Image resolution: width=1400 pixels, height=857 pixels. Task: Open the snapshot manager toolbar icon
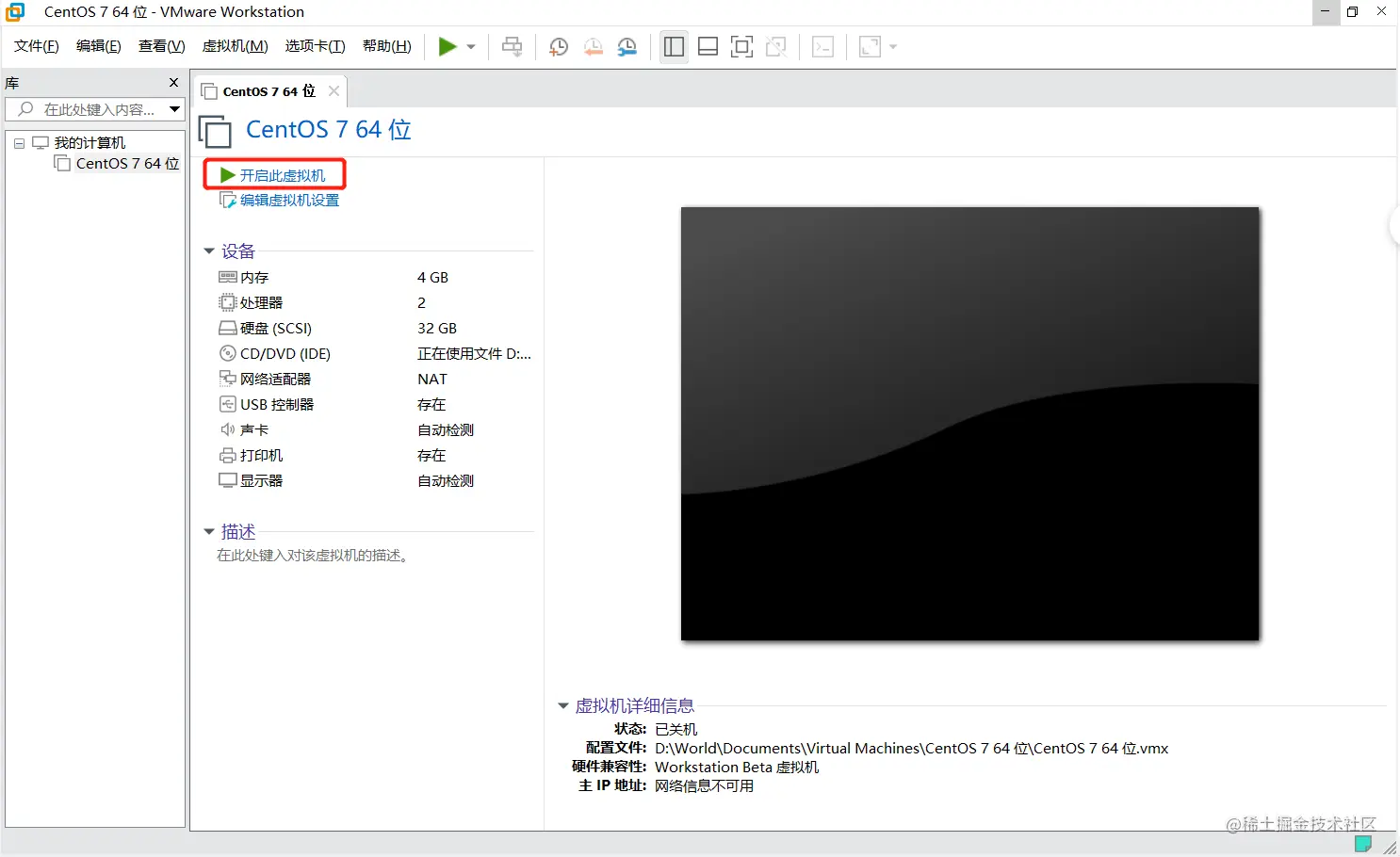coord(627,46)
